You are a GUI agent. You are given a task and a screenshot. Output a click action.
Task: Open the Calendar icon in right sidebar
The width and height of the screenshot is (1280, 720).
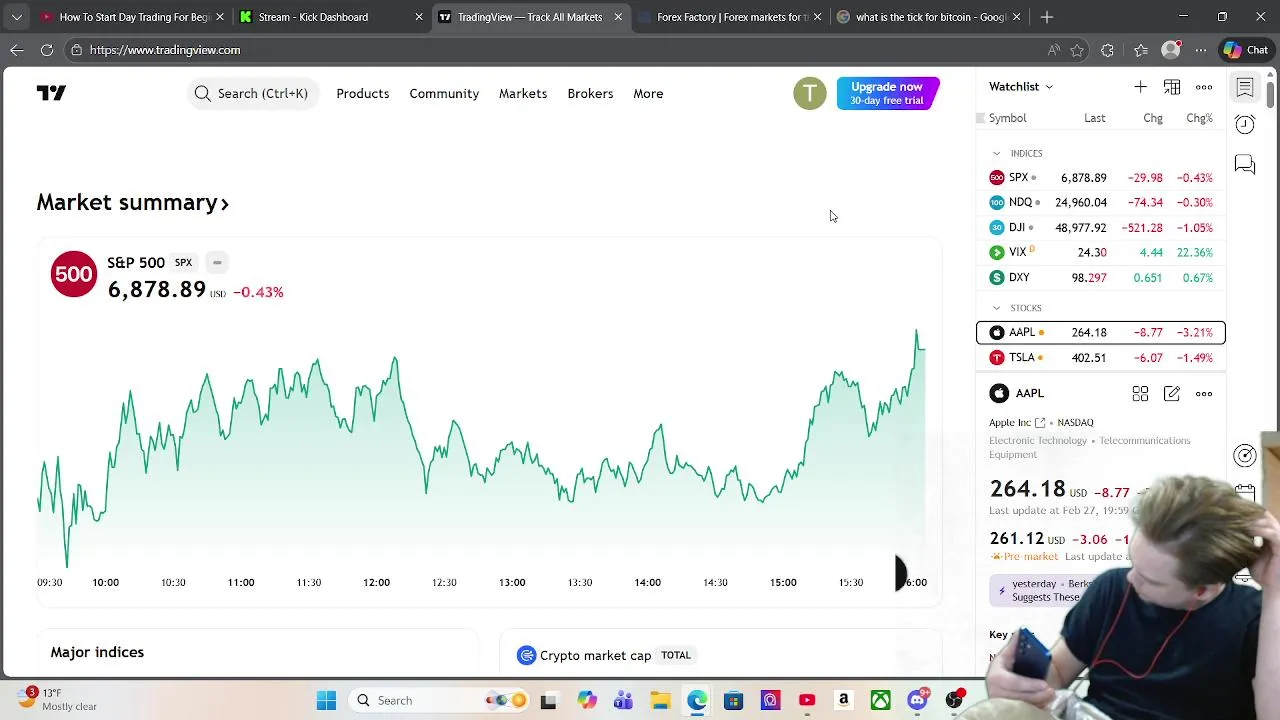[x=1245, y=492]
